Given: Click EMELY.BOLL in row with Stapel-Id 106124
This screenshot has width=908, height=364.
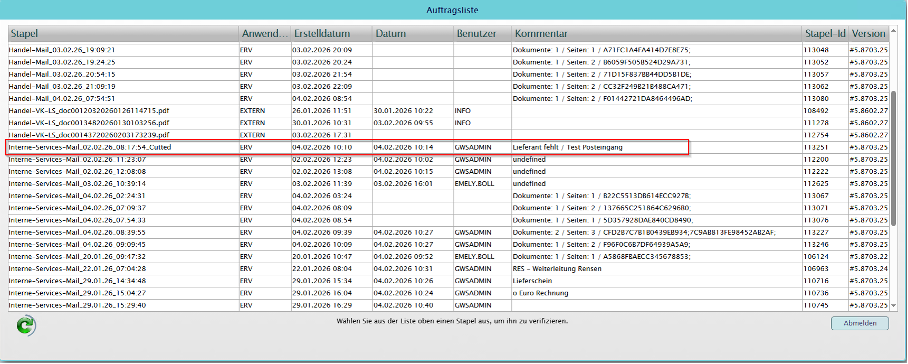Looking at the screenshot, I should click(474, 256).
